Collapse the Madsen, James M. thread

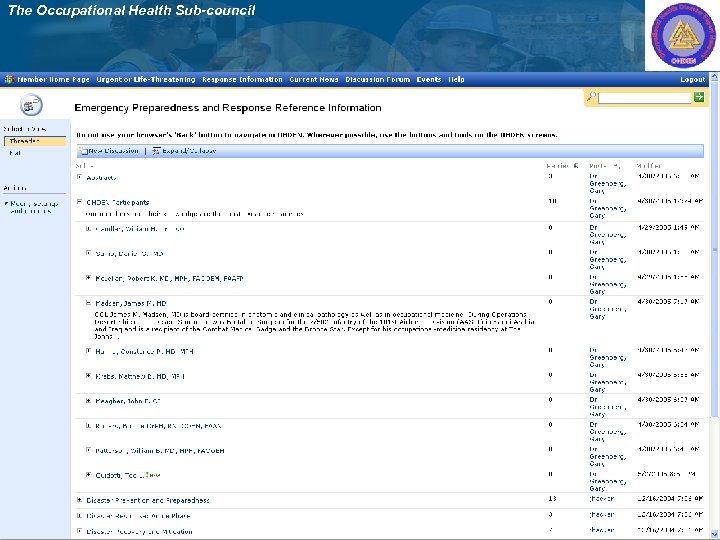(88, 303)
